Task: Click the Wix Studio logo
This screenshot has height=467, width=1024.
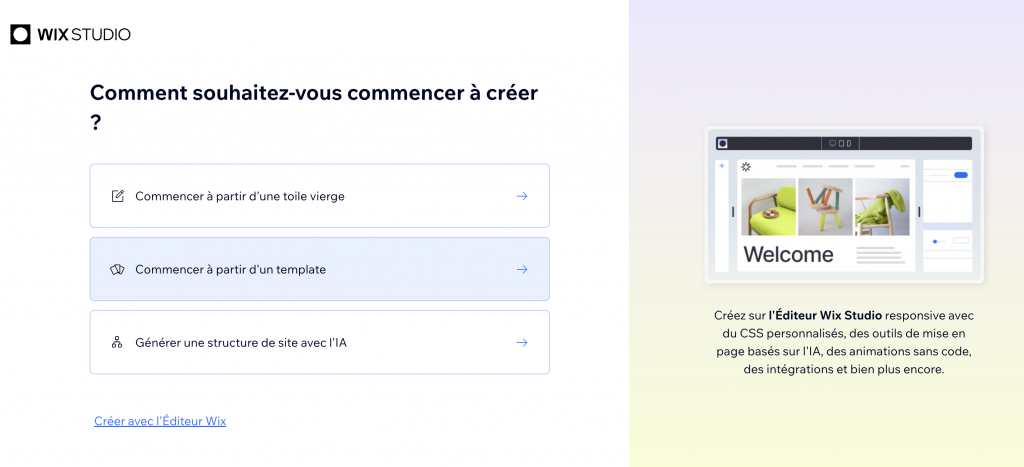Action: point(70,34)
